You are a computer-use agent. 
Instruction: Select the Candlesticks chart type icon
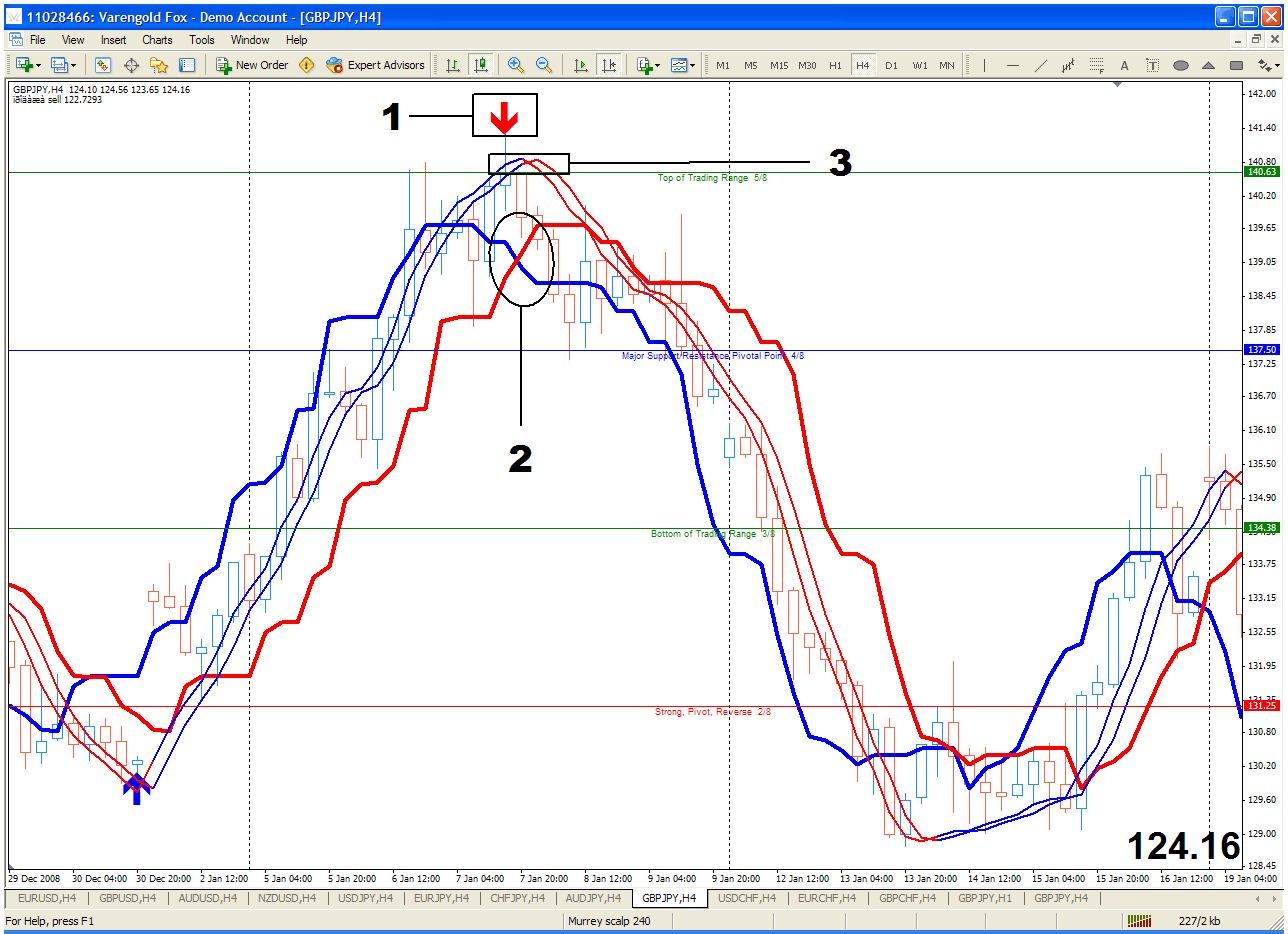[481, 65]
